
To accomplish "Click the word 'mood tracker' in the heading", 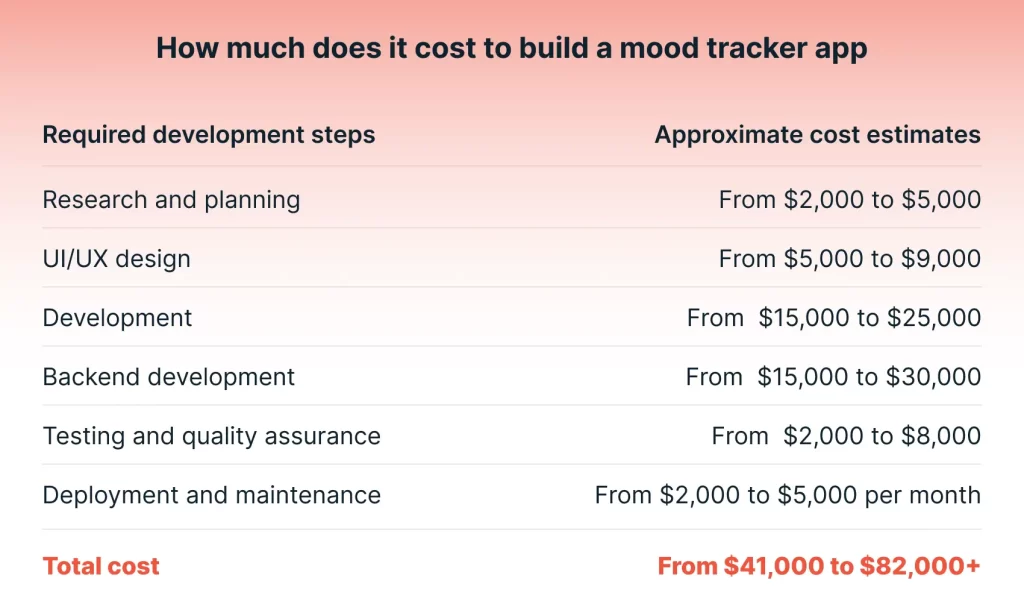I will point(713,48).
